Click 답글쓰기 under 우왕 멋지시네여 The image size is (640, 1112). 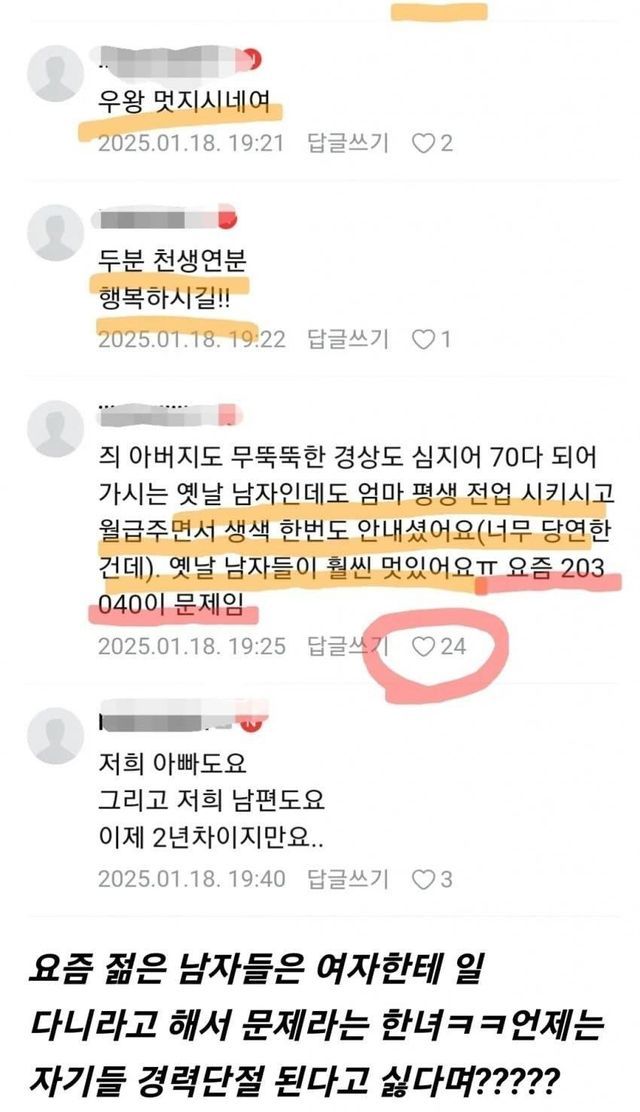coord(348,143)
